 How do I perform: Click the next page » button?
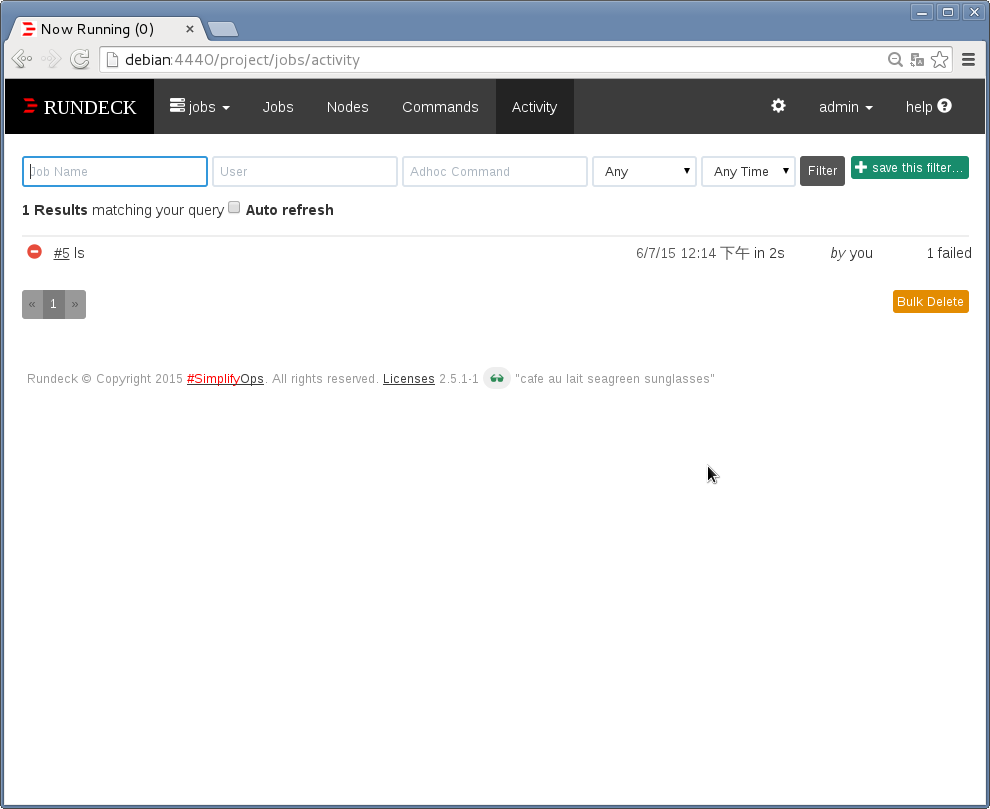75,304
